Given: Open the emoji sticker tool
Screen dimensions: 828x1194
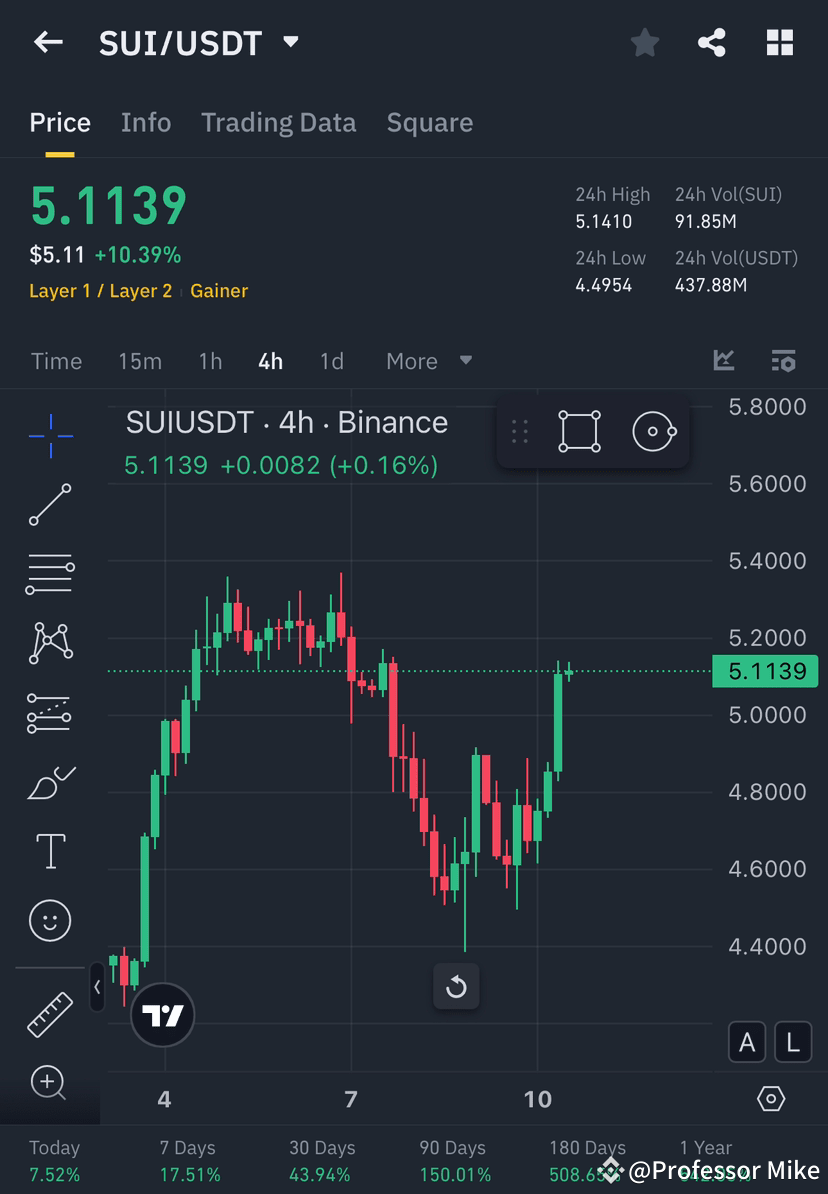Looking at the screenshot, I should (x=50, y=920).
